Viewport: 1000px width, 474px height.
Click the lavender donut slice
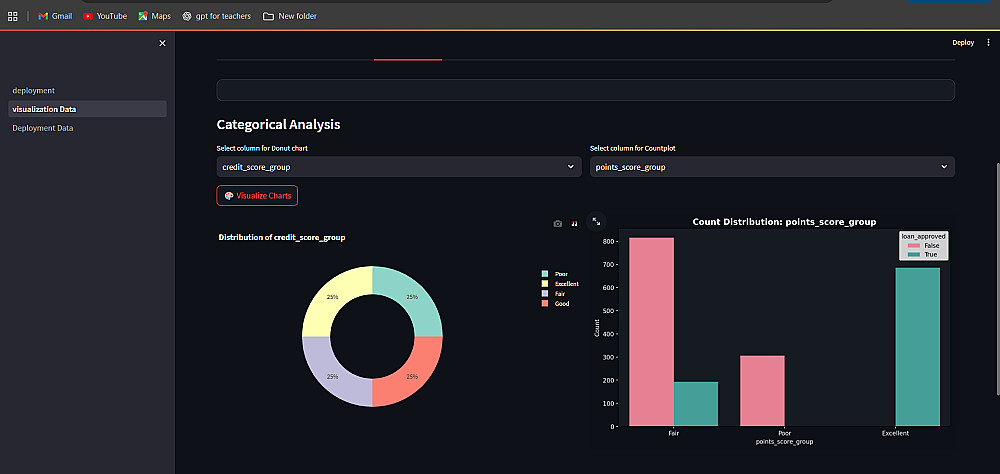330,378
